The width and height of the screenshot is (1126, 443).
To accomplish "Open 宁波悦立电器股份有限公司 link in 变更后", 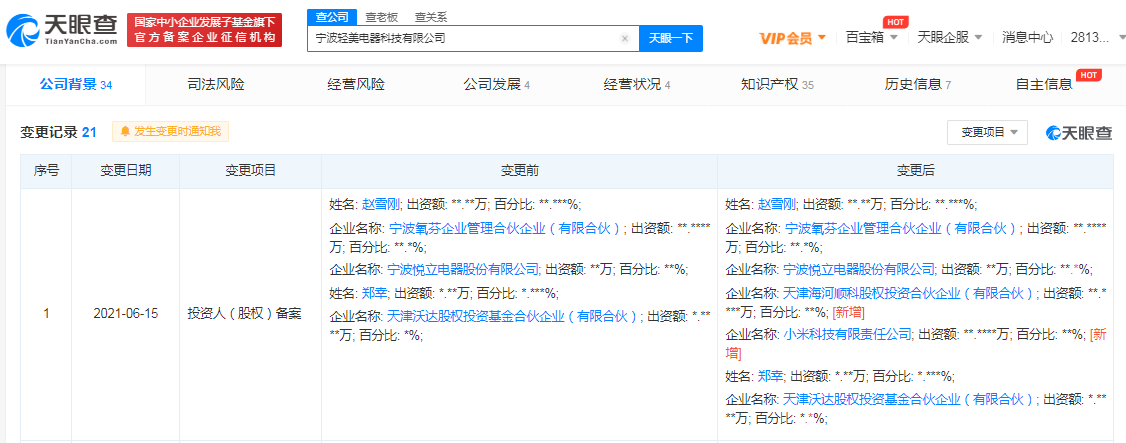I will pyautogui.click(x=859, y=269).
